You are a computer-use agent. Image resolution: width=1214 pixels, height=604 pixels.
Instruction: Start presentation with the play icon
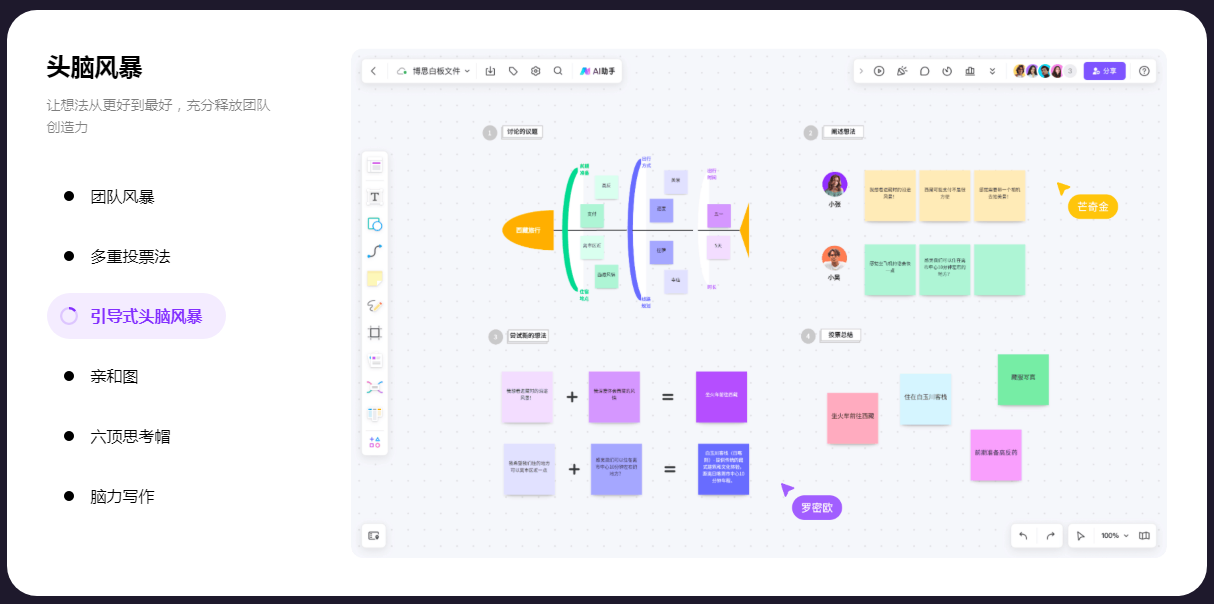879,71
